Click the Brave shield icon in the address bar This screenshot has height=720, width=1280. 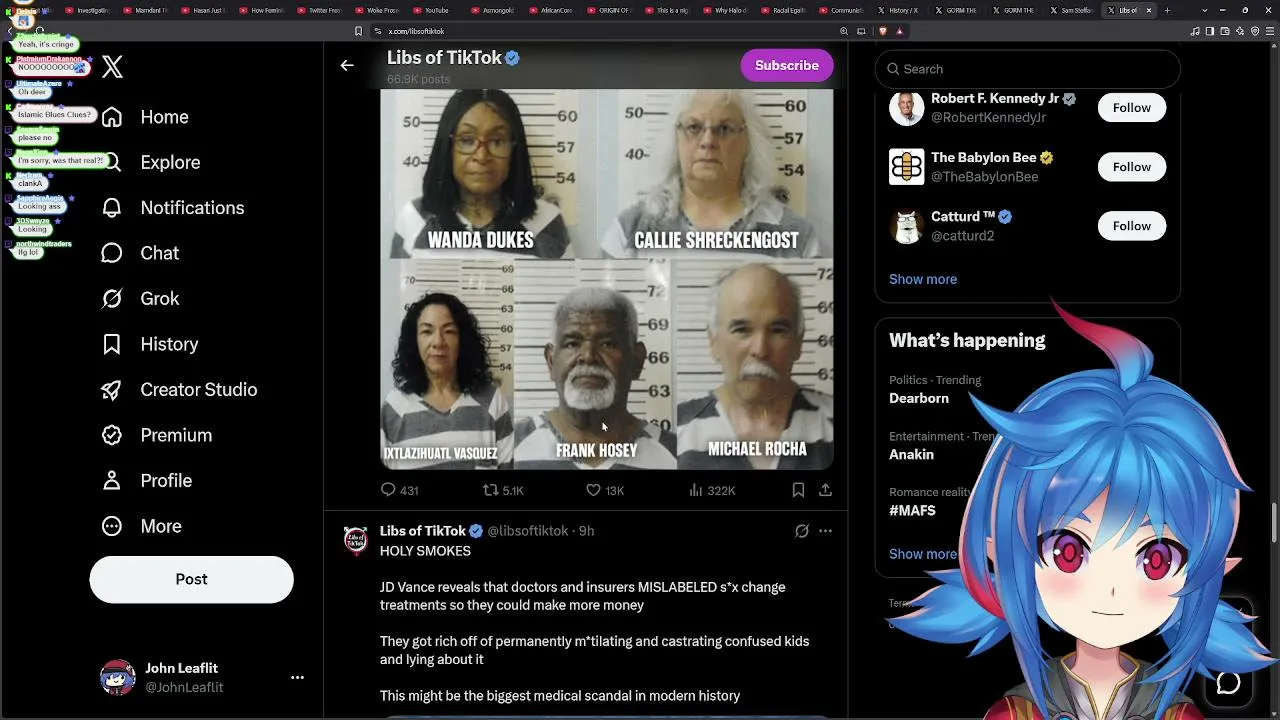pyautogui.click(x=882, y=31)
